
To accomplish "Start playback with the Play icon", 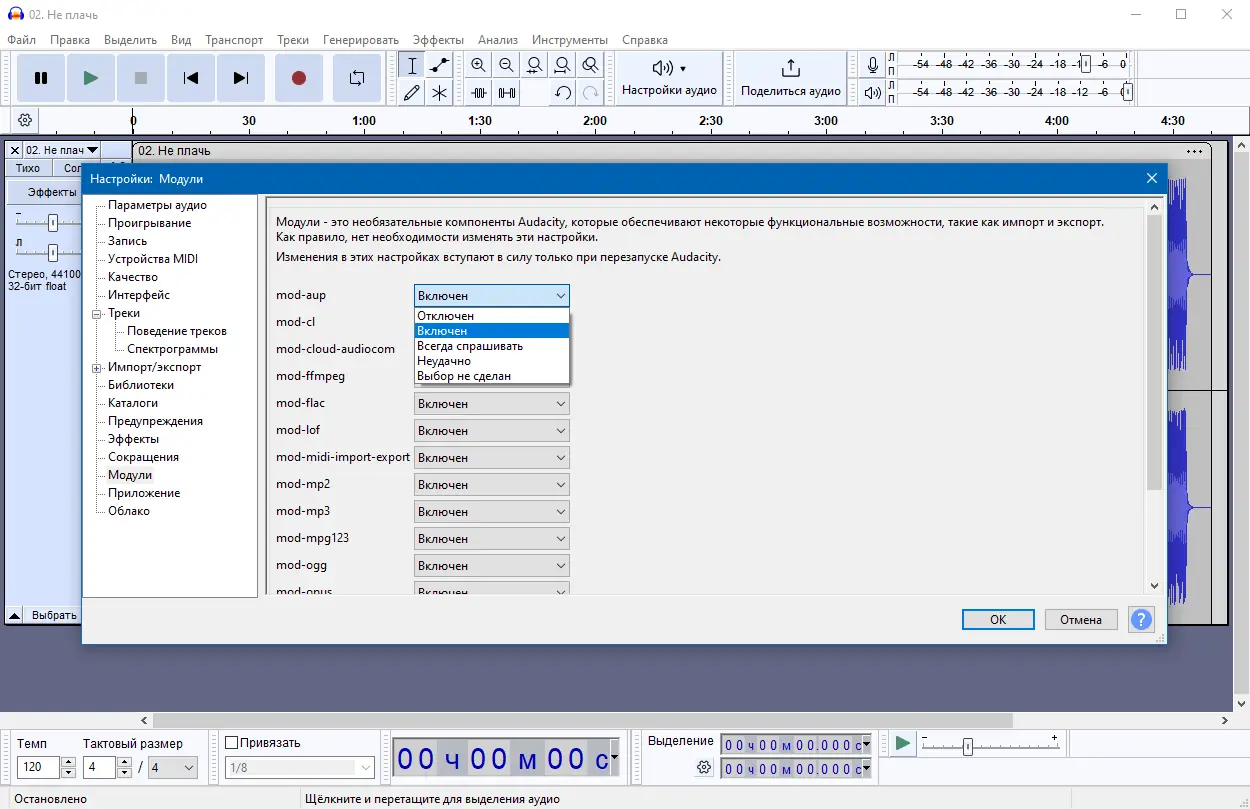I will pos(90,77).
